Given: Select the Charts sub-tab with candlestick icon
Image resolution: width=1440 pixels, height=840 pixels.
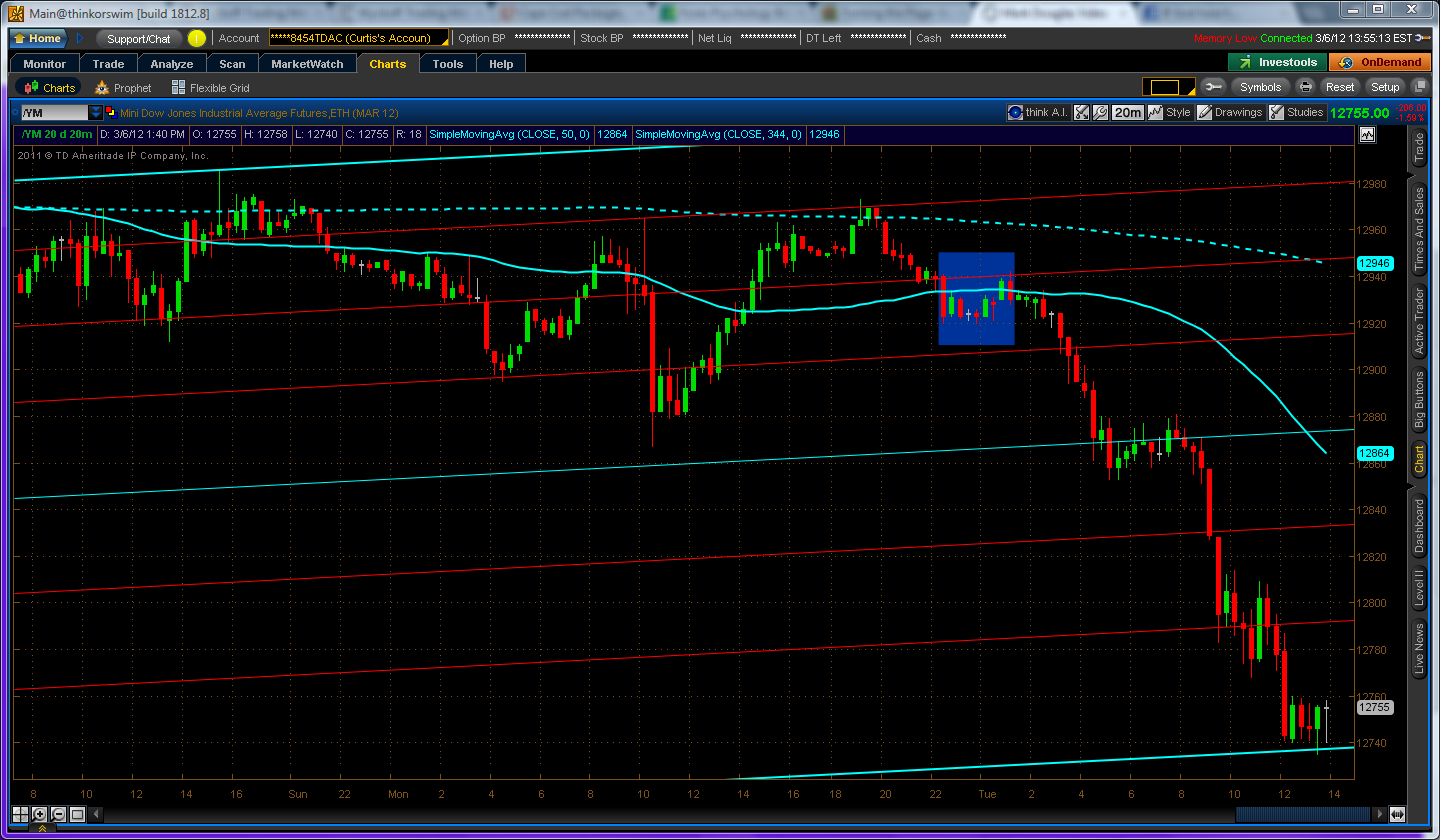Looking at the screenshot, I should click(49, 88).
